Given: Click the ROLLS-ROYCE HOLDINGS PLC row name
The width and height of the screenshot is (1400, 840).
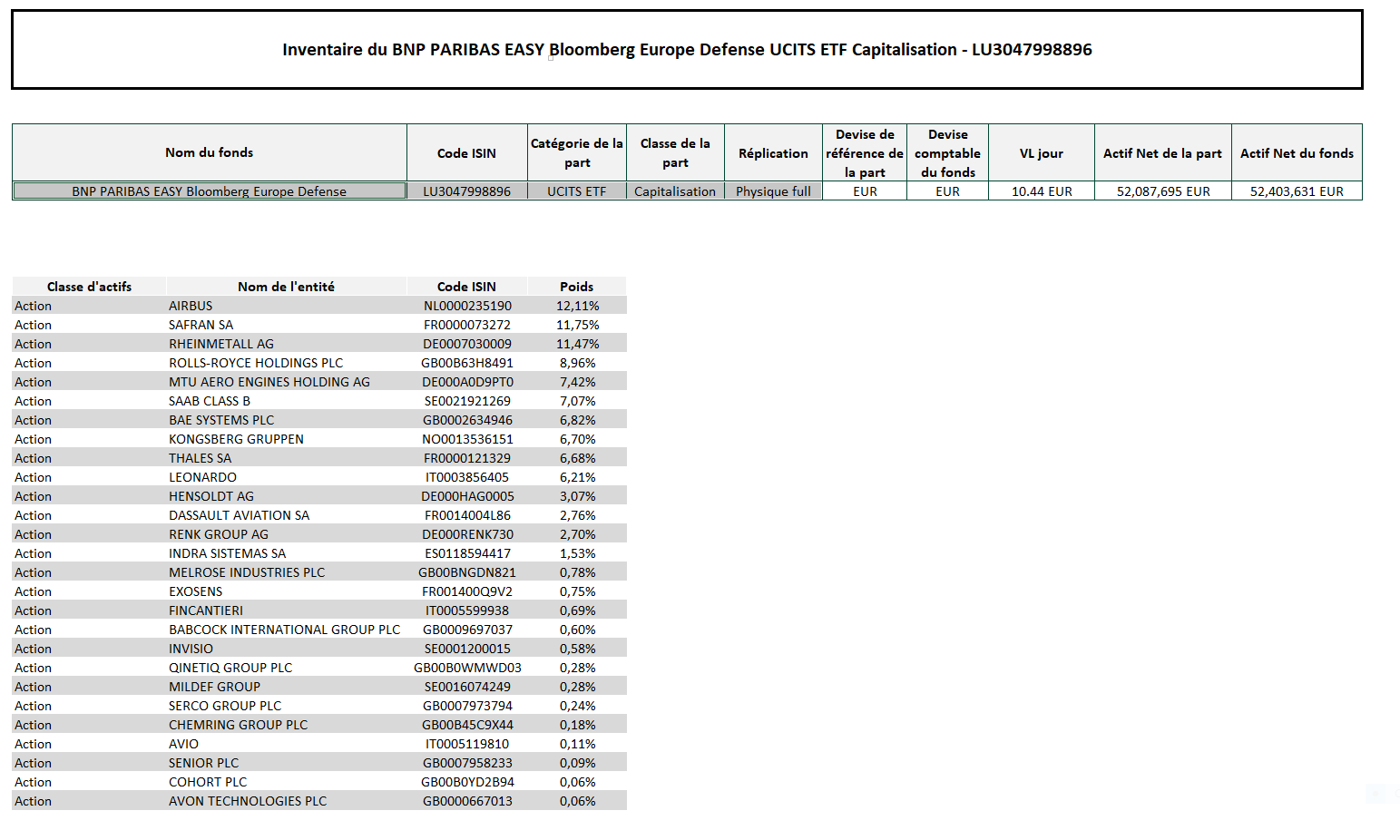Looking at the screenshot, I should click(x=256, y=363).
